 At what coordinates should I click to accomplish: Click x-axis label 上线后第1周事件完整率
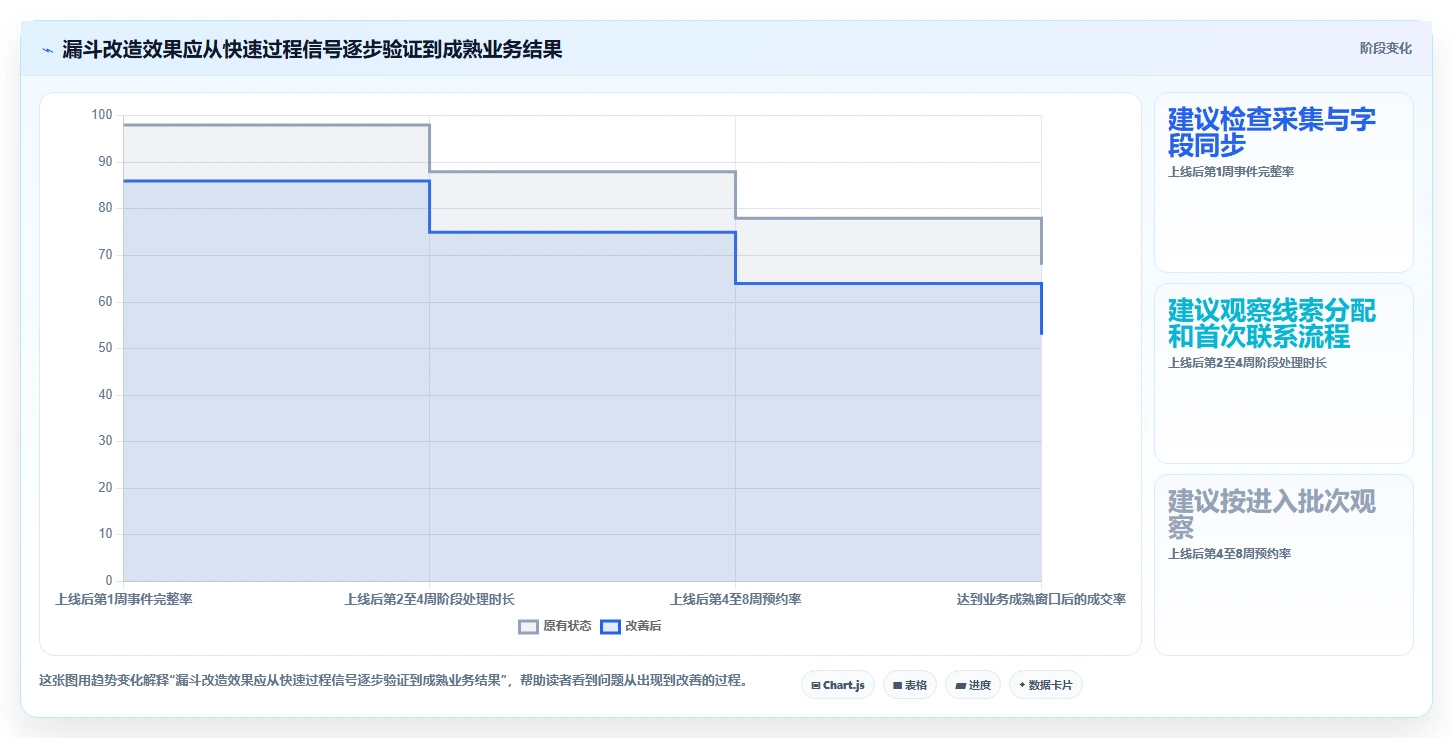[124, 599]
